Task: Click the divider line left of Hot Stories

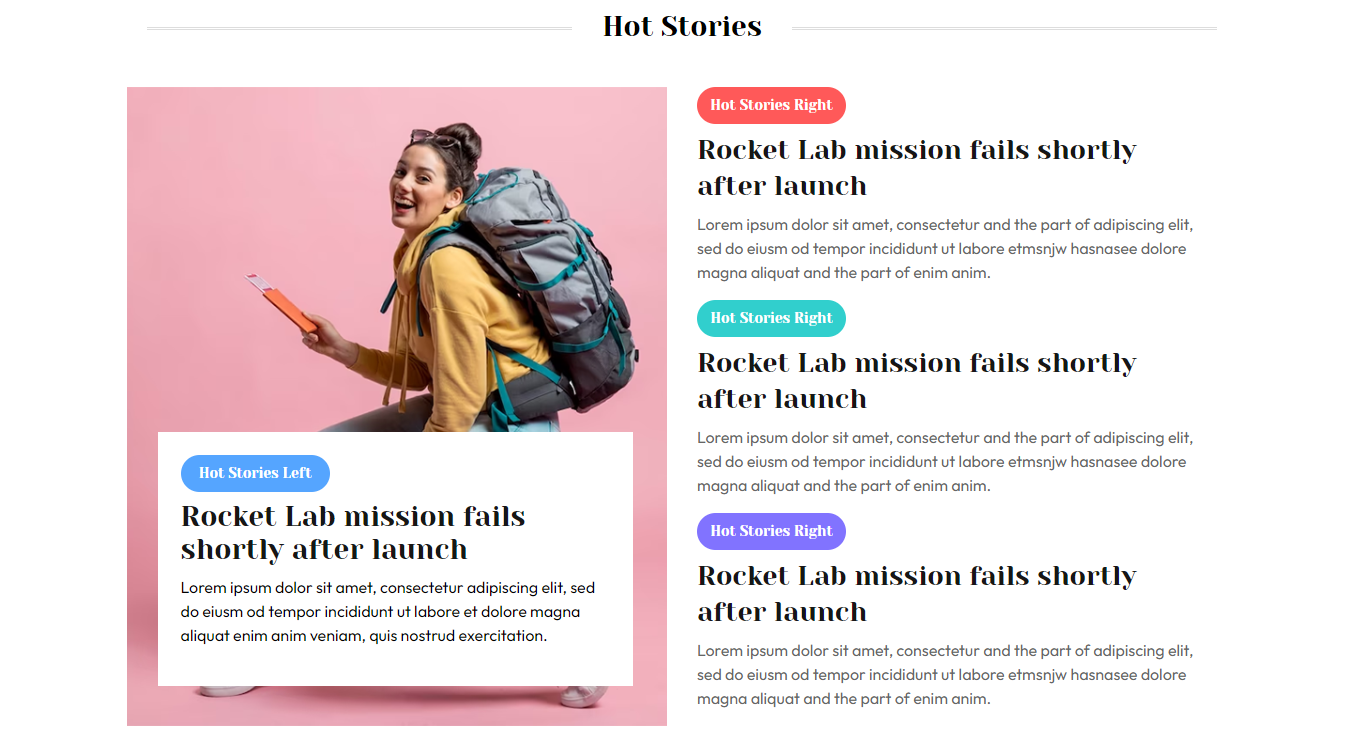Action: point(359,29)
